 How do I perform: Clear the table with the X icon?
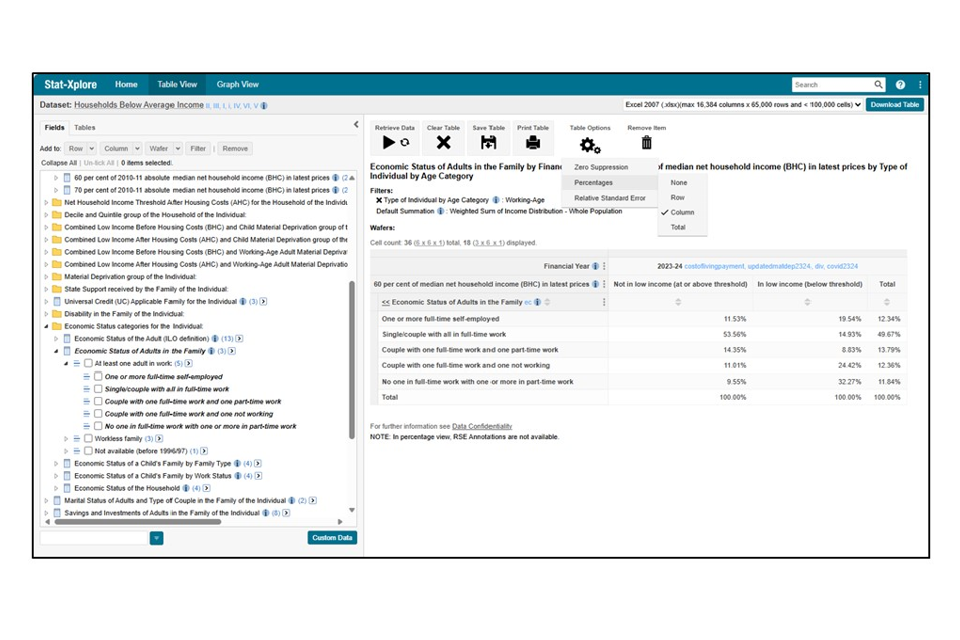click(x=443, y=143)
